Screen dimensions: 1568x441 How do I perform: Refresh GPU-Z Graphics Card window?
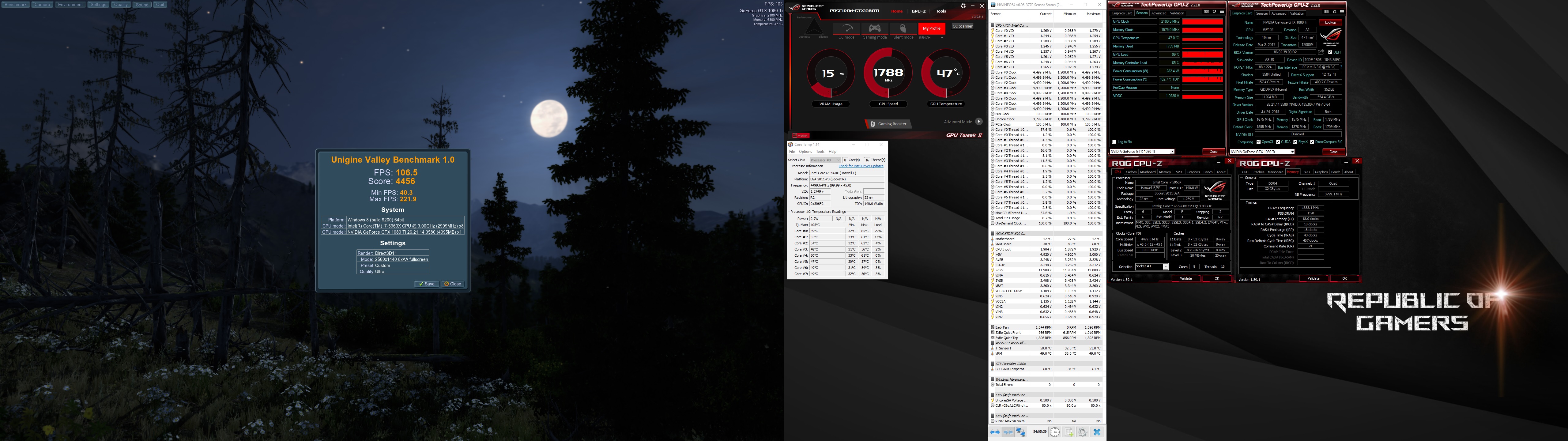coord(1334,12)
